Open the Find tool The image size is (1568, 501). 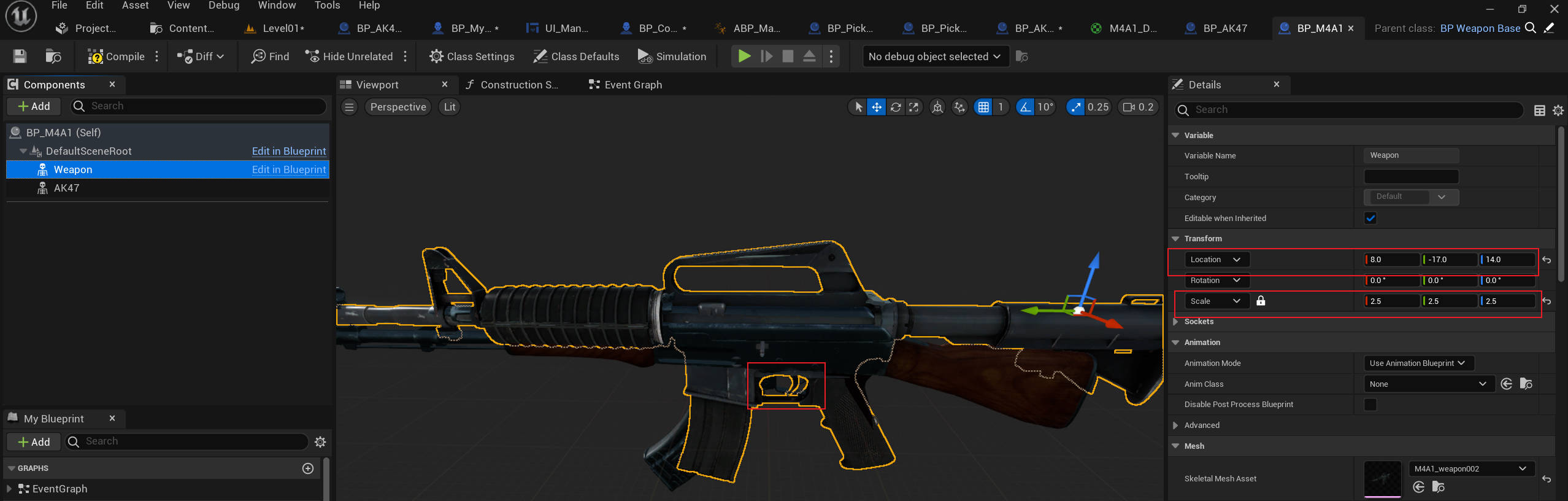point(271,56)
